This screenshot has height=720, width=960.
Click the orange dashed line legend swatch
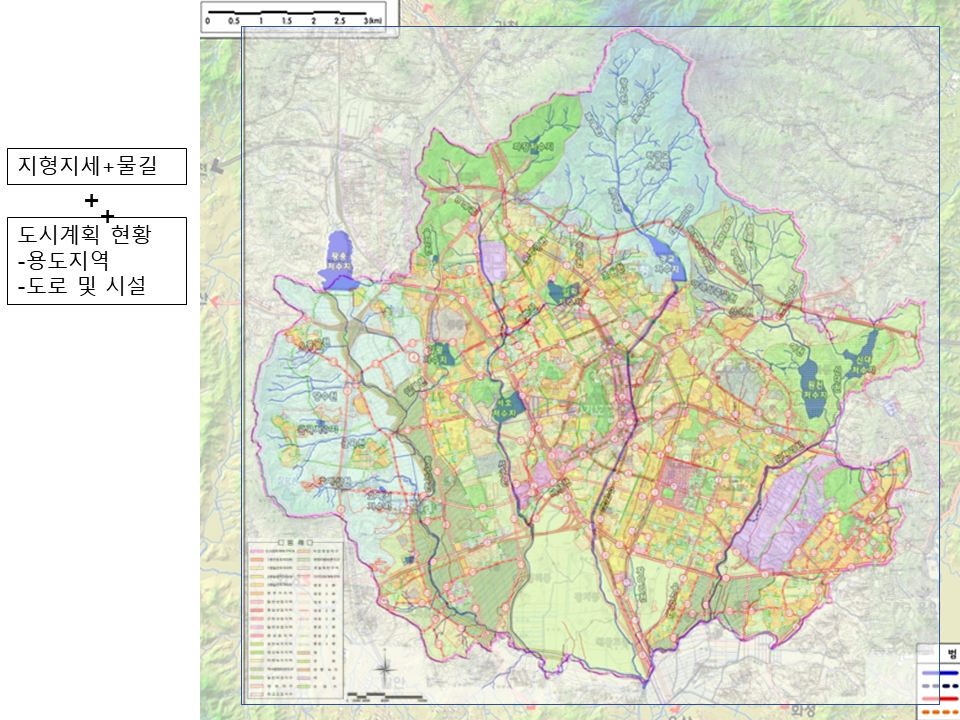point(940,711)
